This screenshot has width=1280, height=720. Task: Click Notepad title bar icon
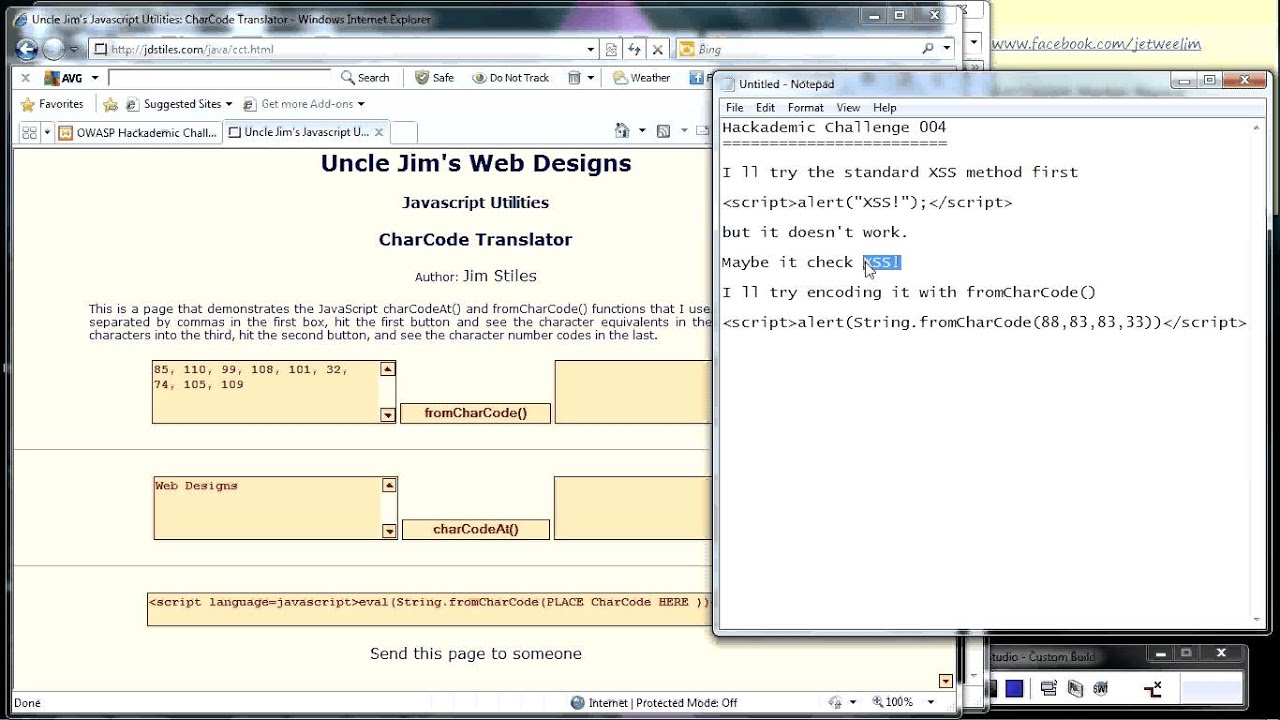coord(727,84)
